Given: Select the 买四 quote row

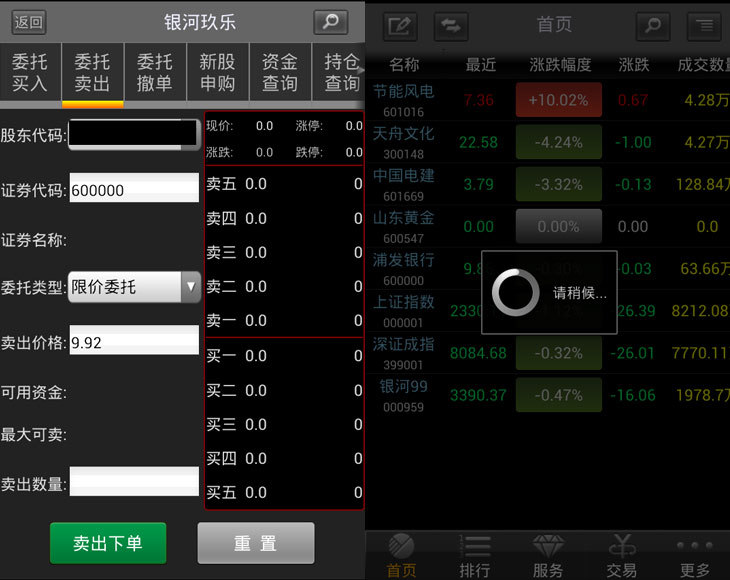Looking at the screenshot, I should coord(284,459).
